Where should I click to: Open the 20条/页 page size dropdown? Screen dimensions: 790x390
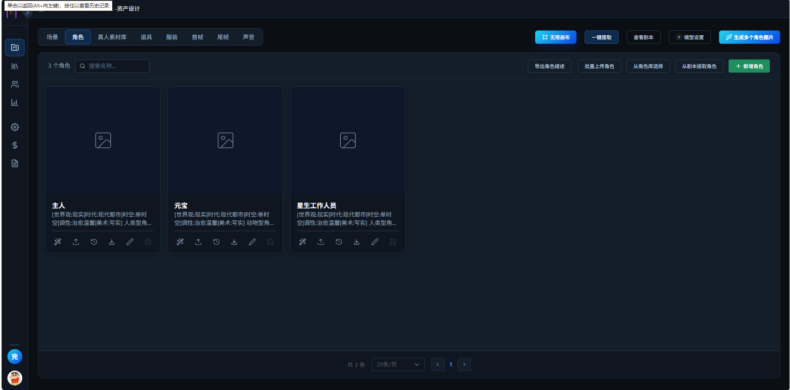(398, 364)
